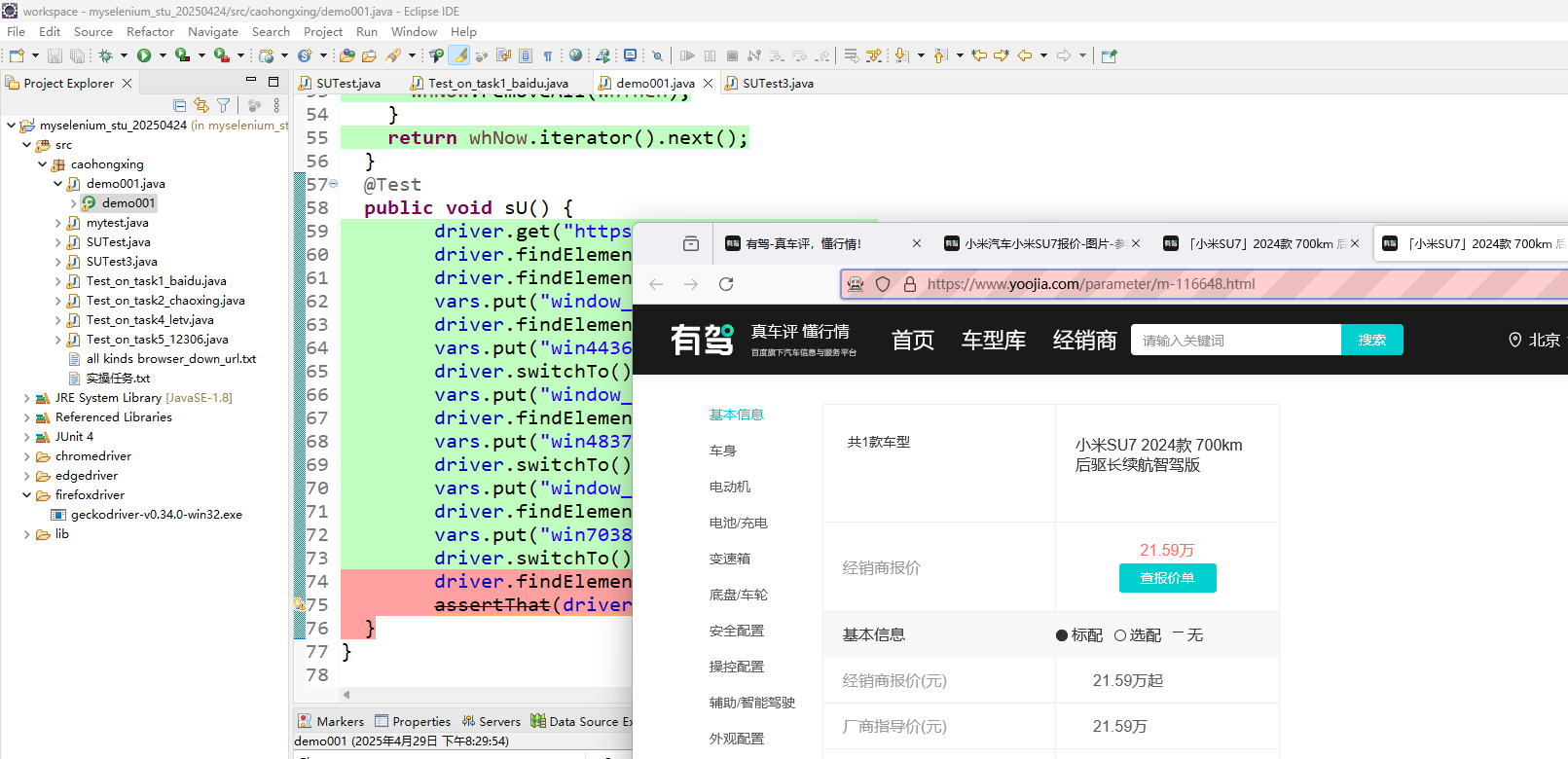Click the Coverage run icon
This screenshot has width=1568, height=759.
tap(182, 55)
